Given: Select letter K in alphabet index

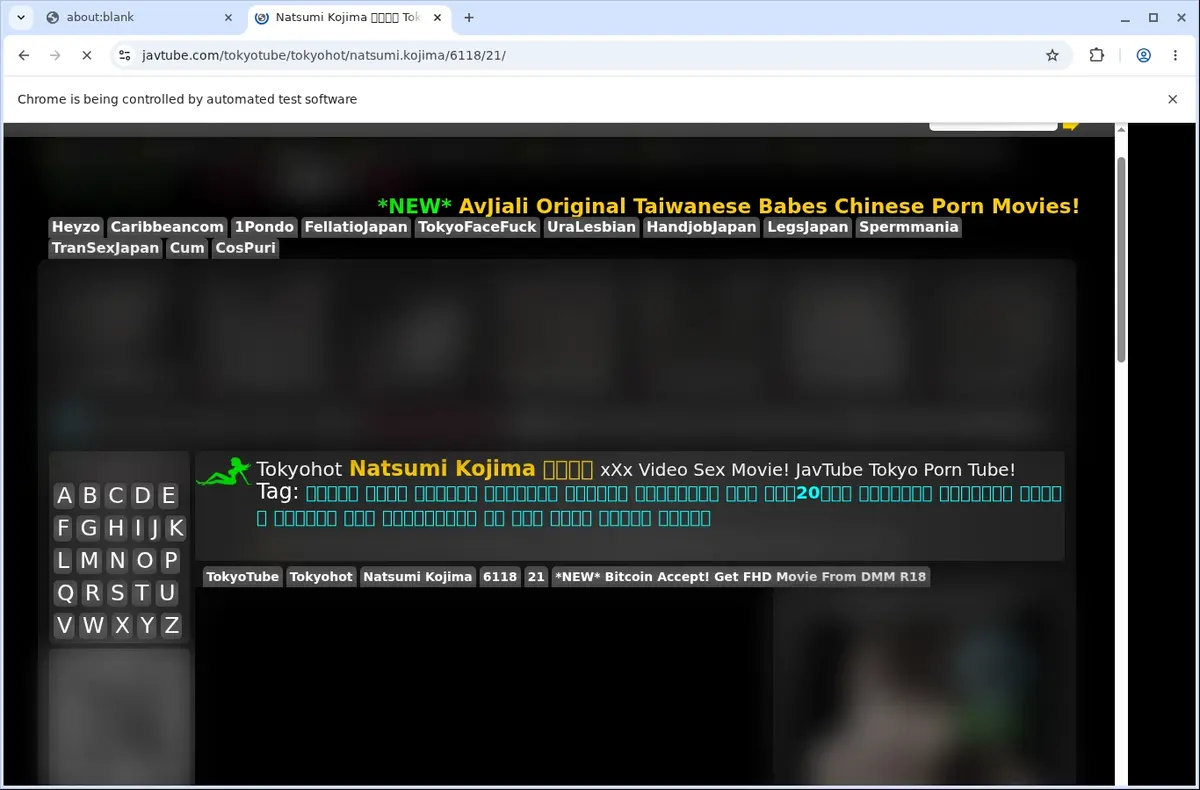Looking at the screenshot, I should (x=175, y=528).
